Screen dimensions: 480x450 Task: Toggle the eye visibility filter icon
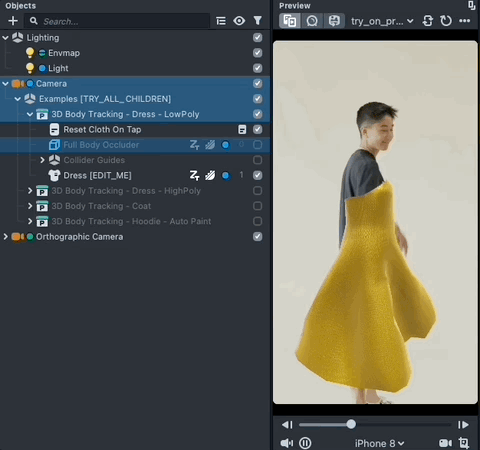[239, 21]
